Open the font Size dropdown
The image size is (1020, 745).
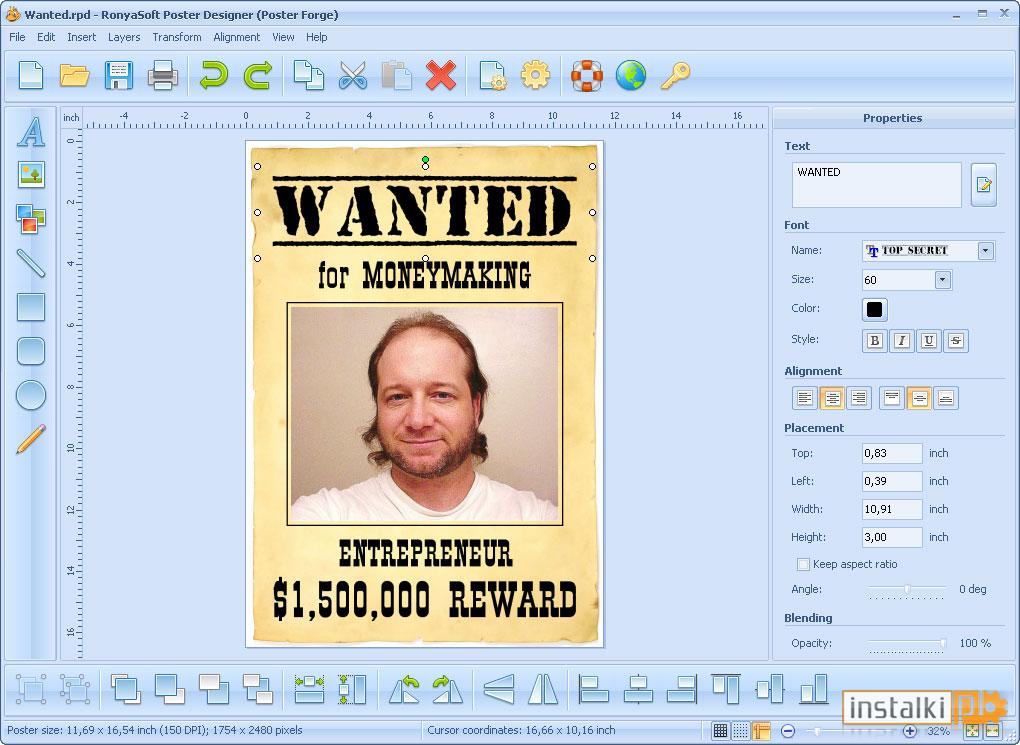tap(943, 280)
